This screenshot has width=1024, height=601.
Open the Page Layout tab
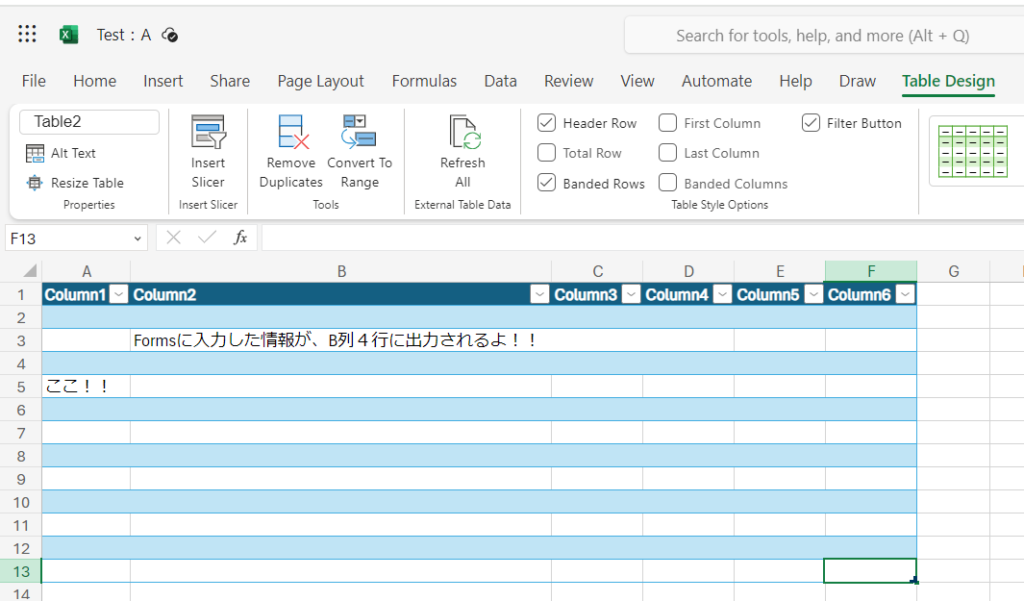coord(320,81)
